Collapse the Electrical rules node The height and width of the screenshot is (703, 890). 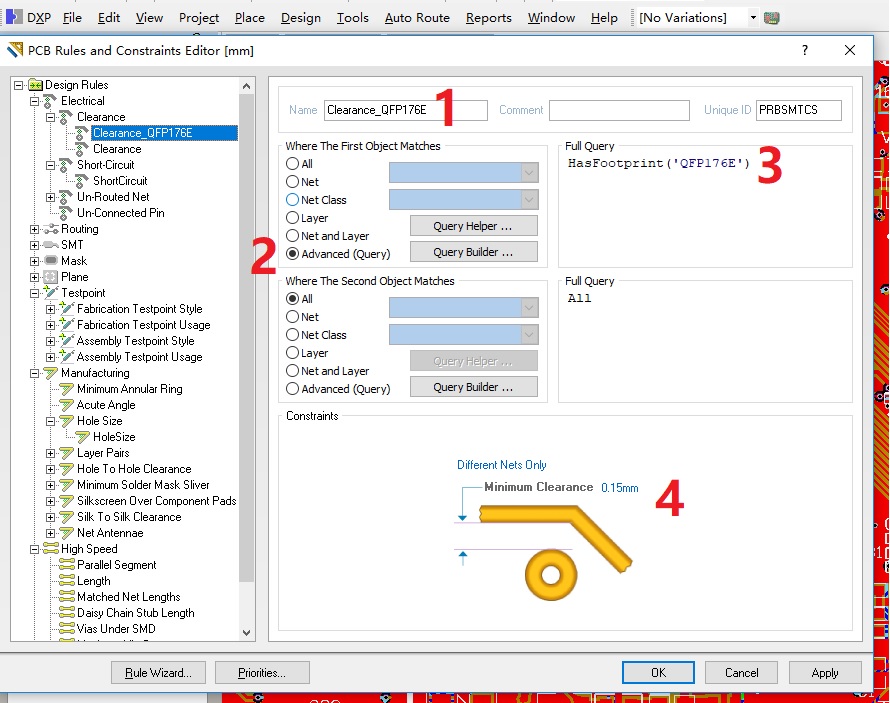35,101
